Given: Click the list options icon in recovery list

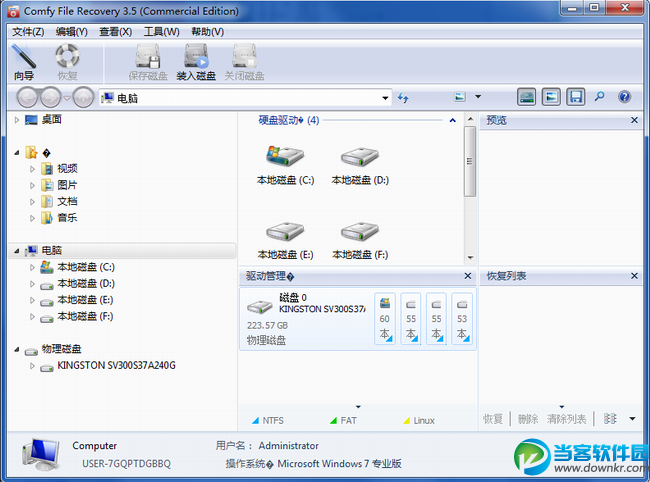Looking at the screenshot, I should pos(610,419).
